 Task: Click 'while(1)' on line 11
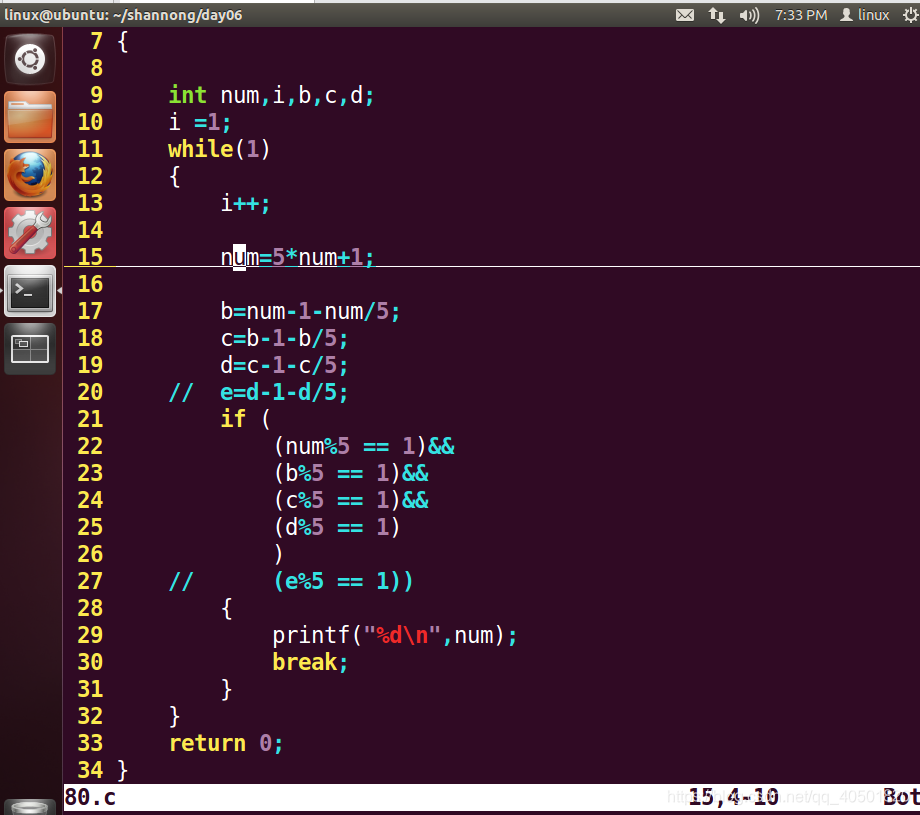point(219,149)
